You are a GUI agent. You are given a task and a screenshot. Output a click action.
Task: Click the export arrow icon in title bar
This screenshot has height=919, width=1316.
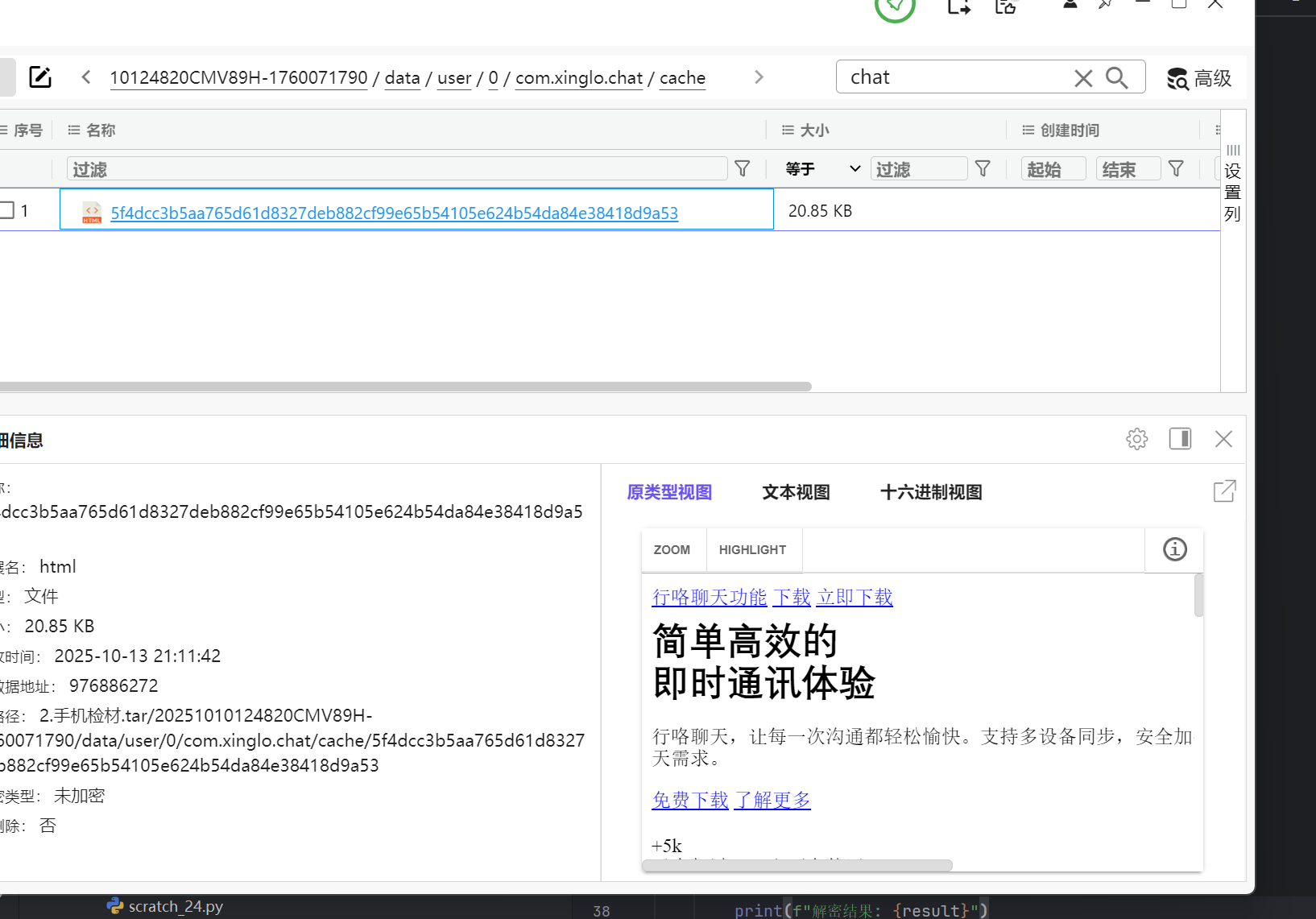click(x=958, y=7)
